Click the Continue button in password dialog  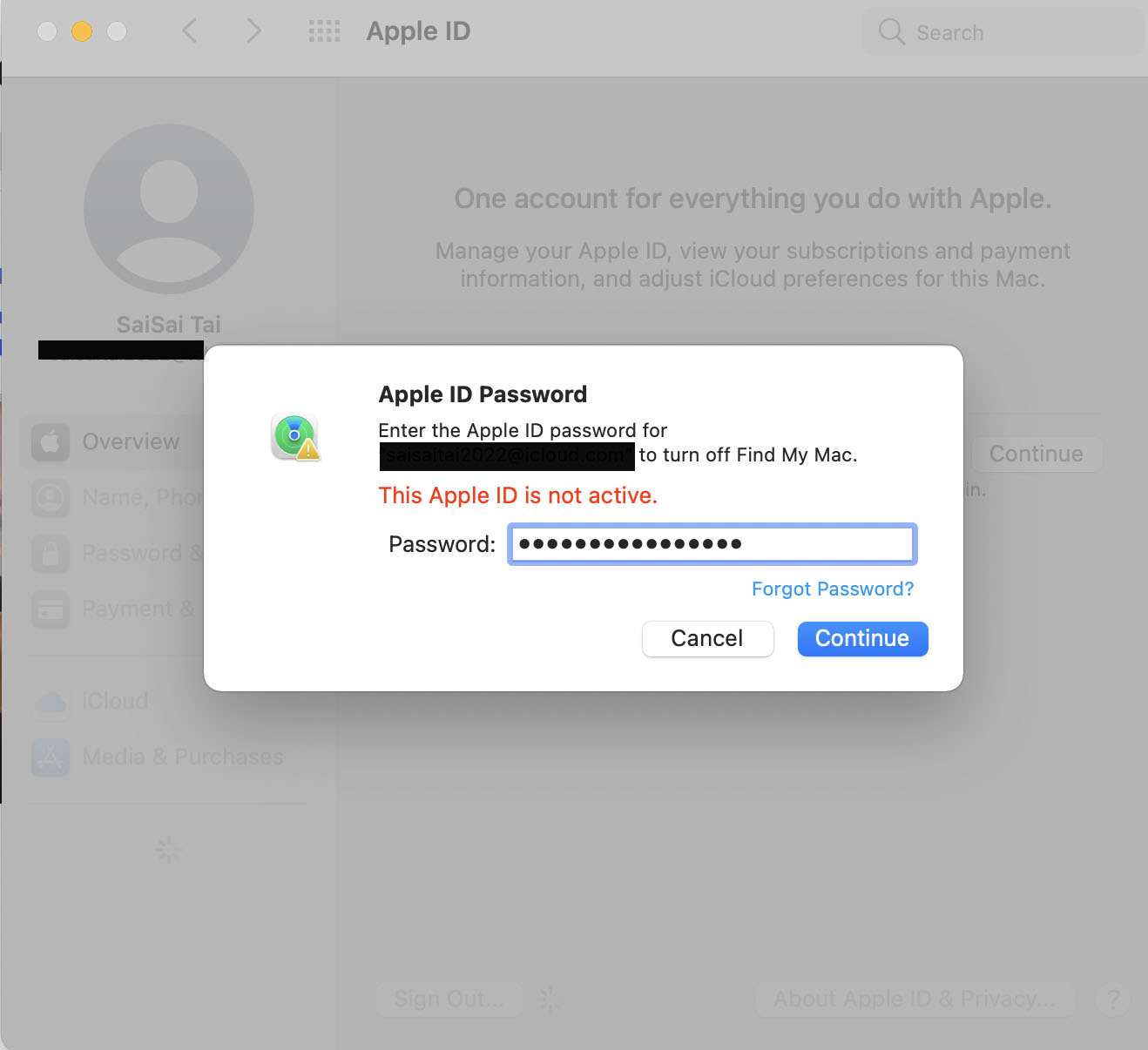[x=862, y=638]
